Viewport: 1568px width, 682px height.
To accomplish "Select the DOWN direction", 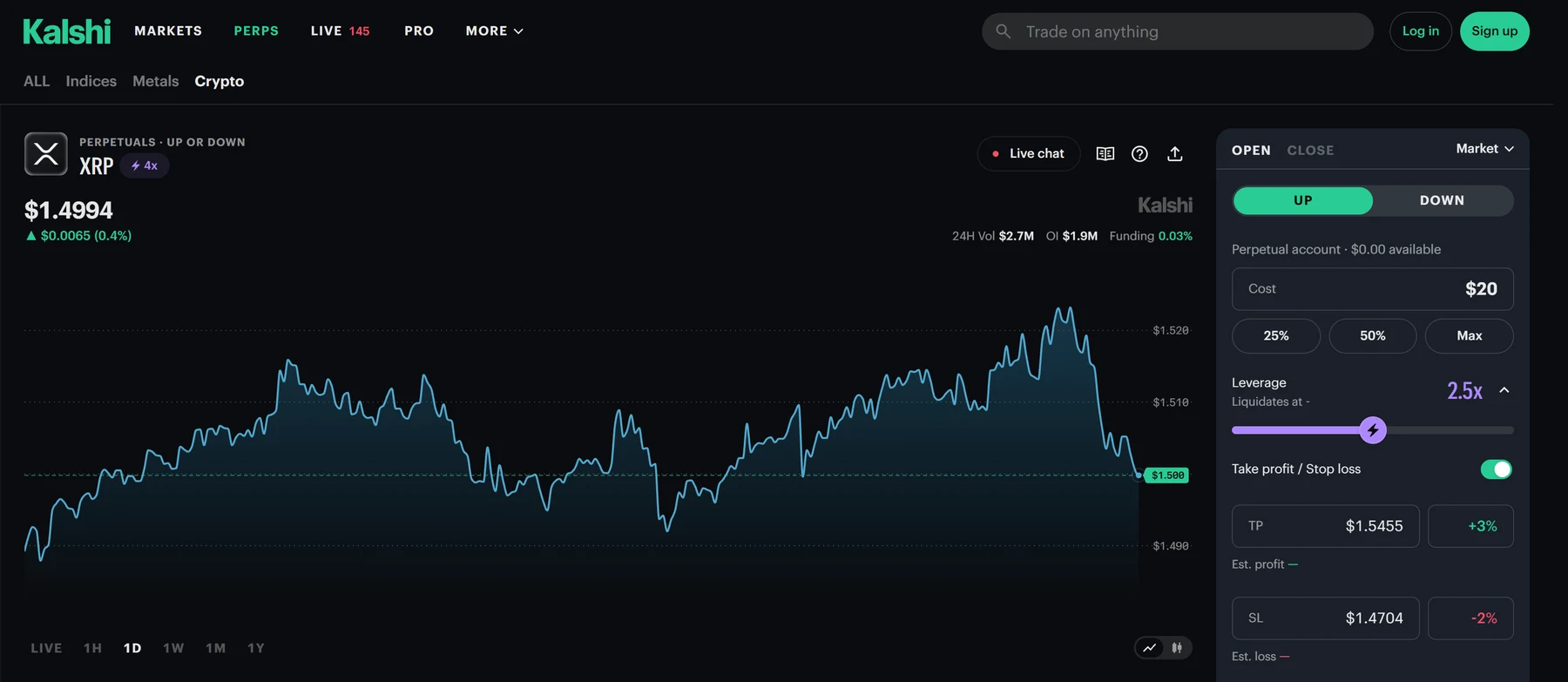I will pos(1443,200).
